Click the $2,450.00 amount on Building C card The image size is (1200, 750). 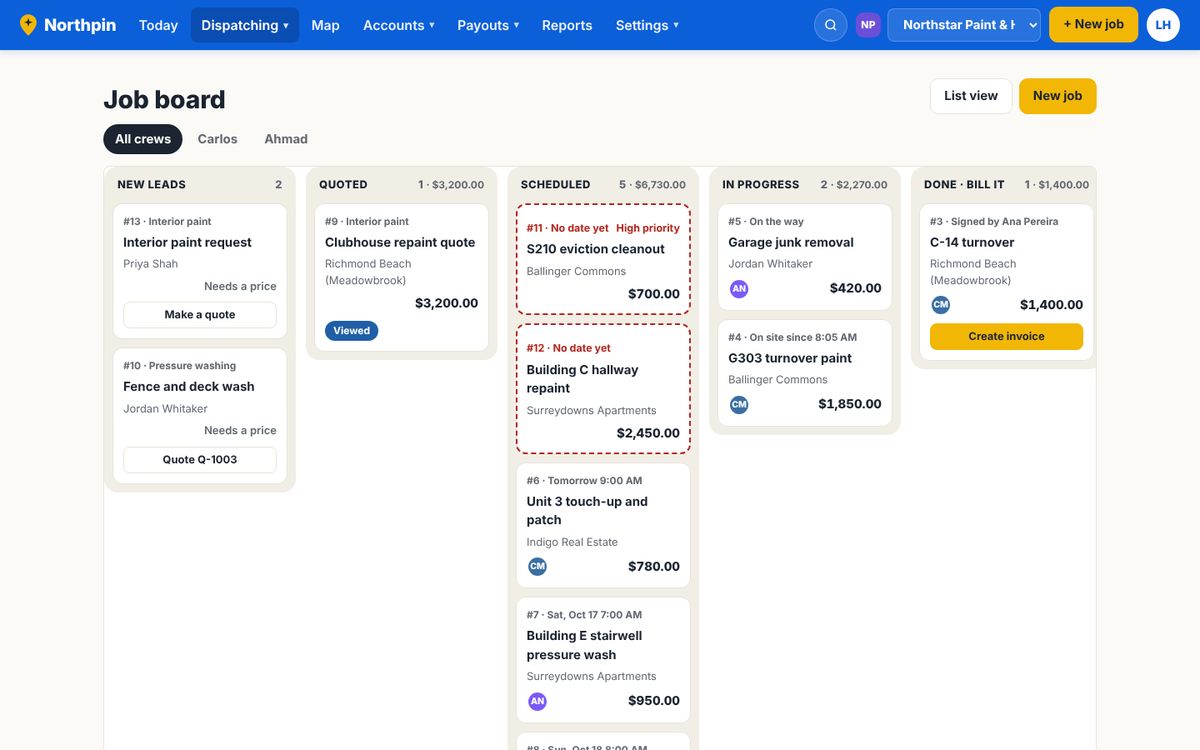click(x=648, y=433)
